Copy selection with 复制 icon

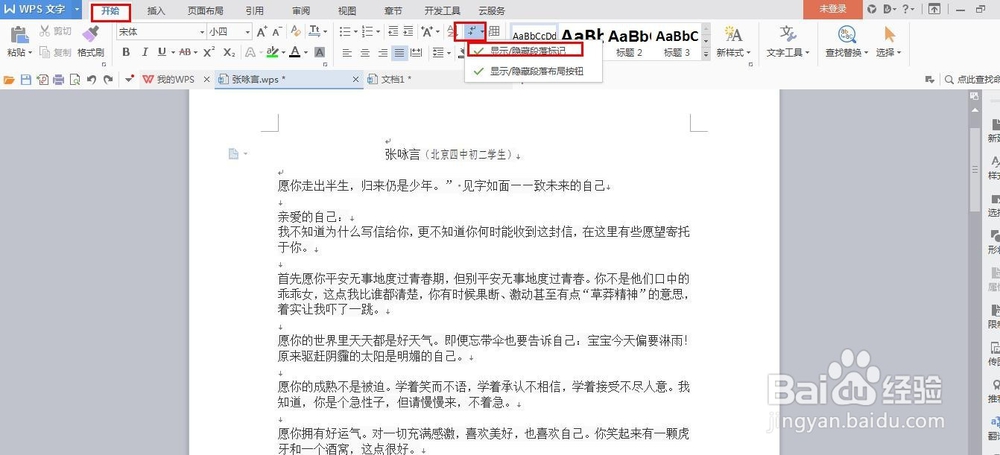pos(55,52)
